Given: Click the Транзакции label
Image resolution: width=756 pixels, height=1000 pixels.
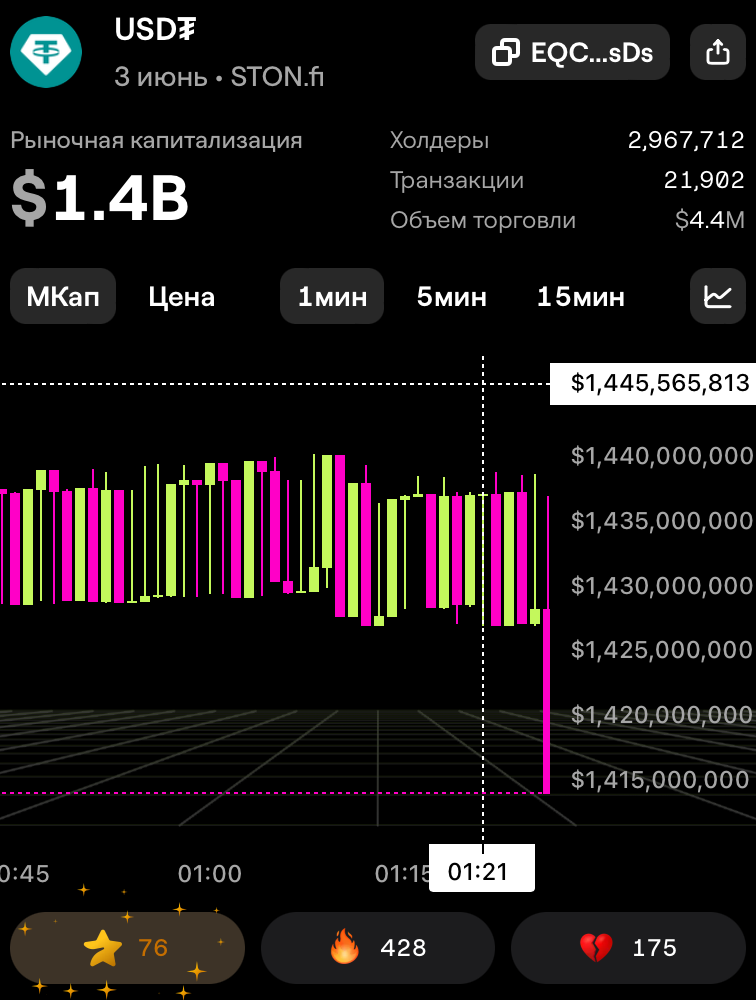Looking at the screenshot, I should (457, 180).
